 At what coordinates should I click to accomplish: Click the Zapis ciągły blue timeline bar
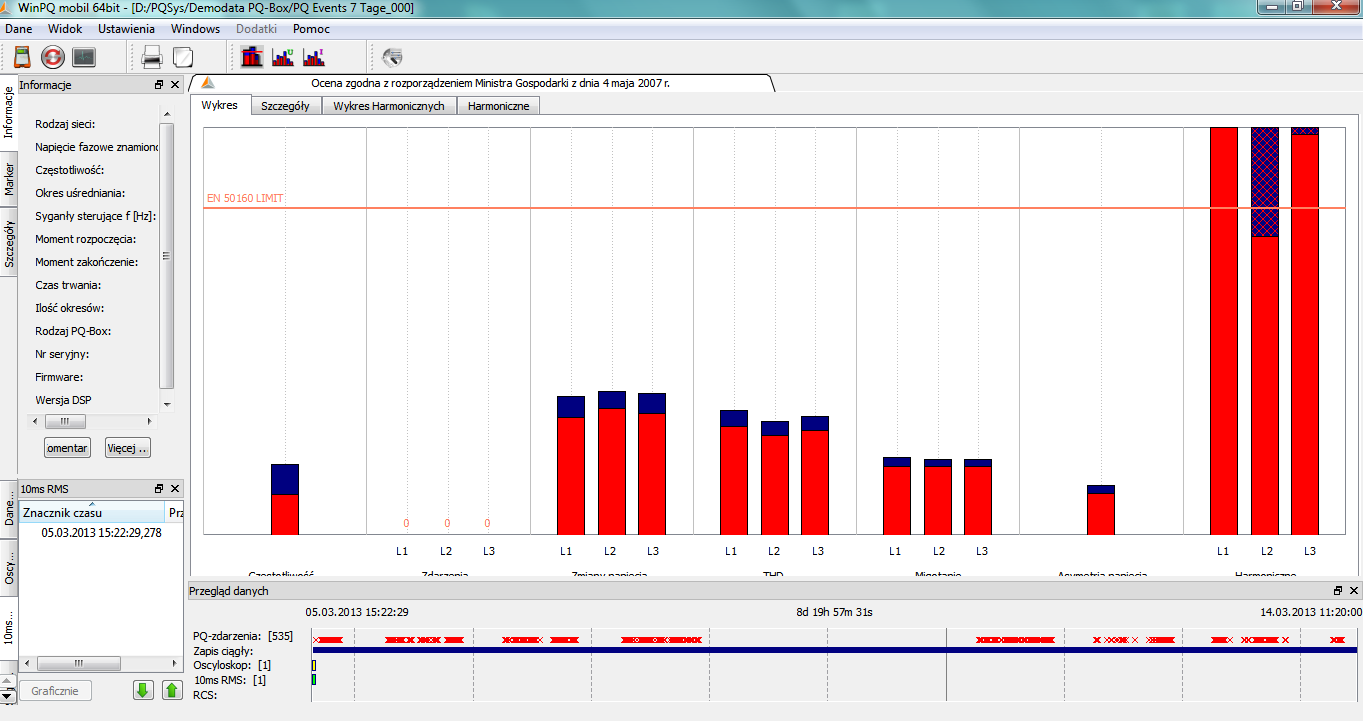836,650
